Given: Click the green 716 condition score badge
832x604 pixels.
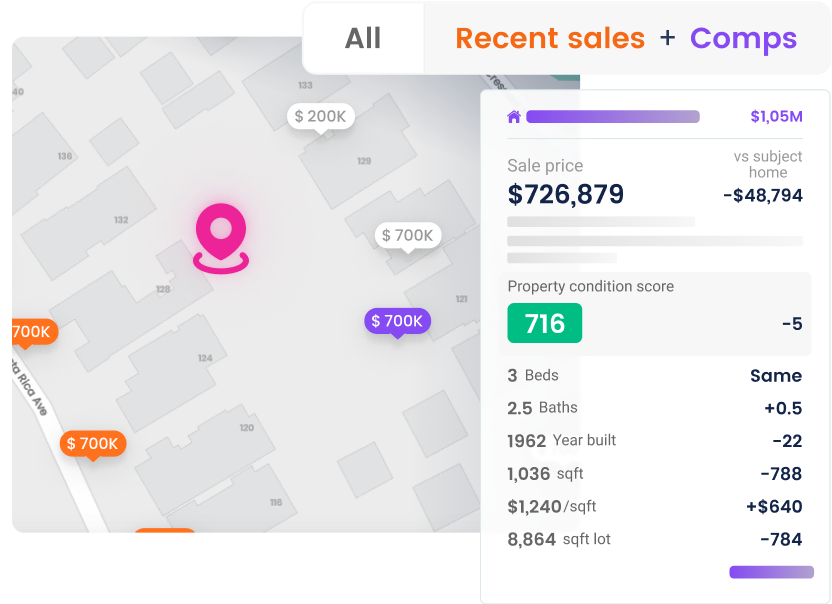Looking at the screenshot, I should 544,323.
